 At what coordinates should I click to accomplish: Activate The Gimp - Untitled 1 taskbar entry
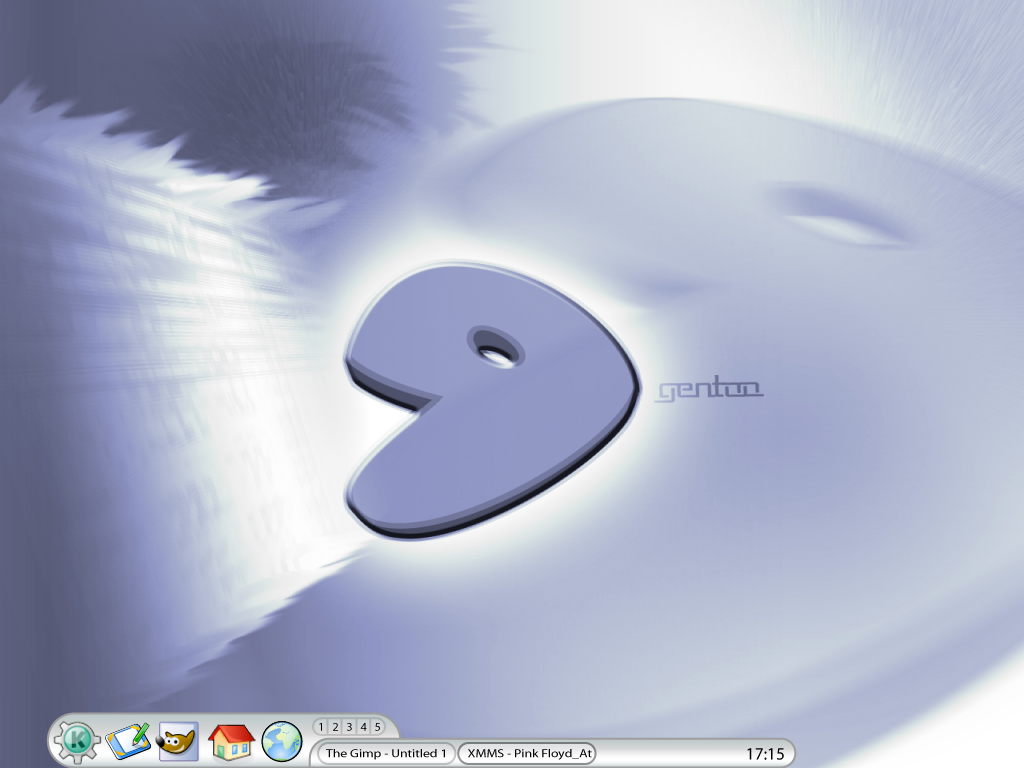coord(385,753)
